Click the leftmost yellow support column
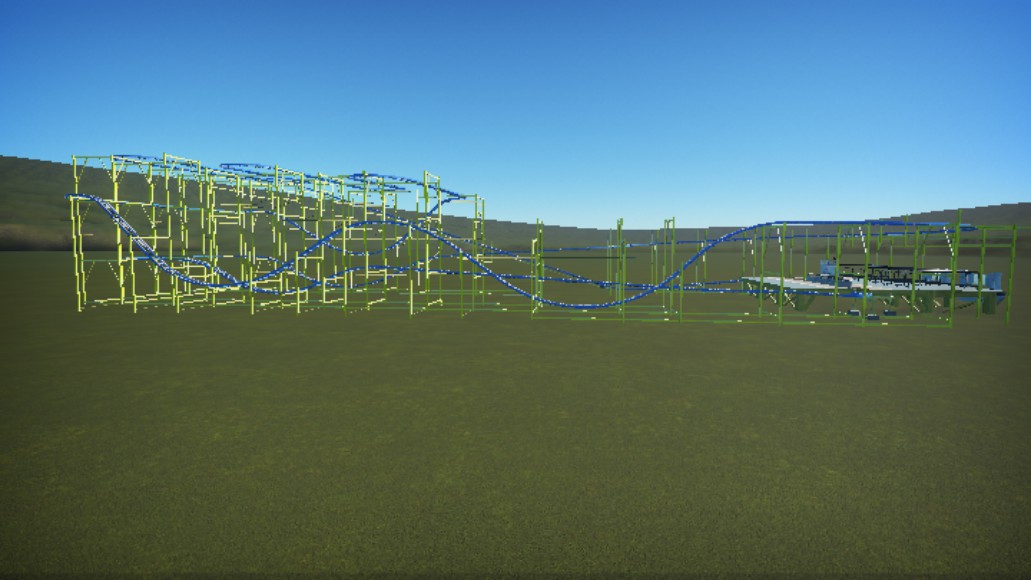Screen dimensions: 1031x580 point(78,233)
